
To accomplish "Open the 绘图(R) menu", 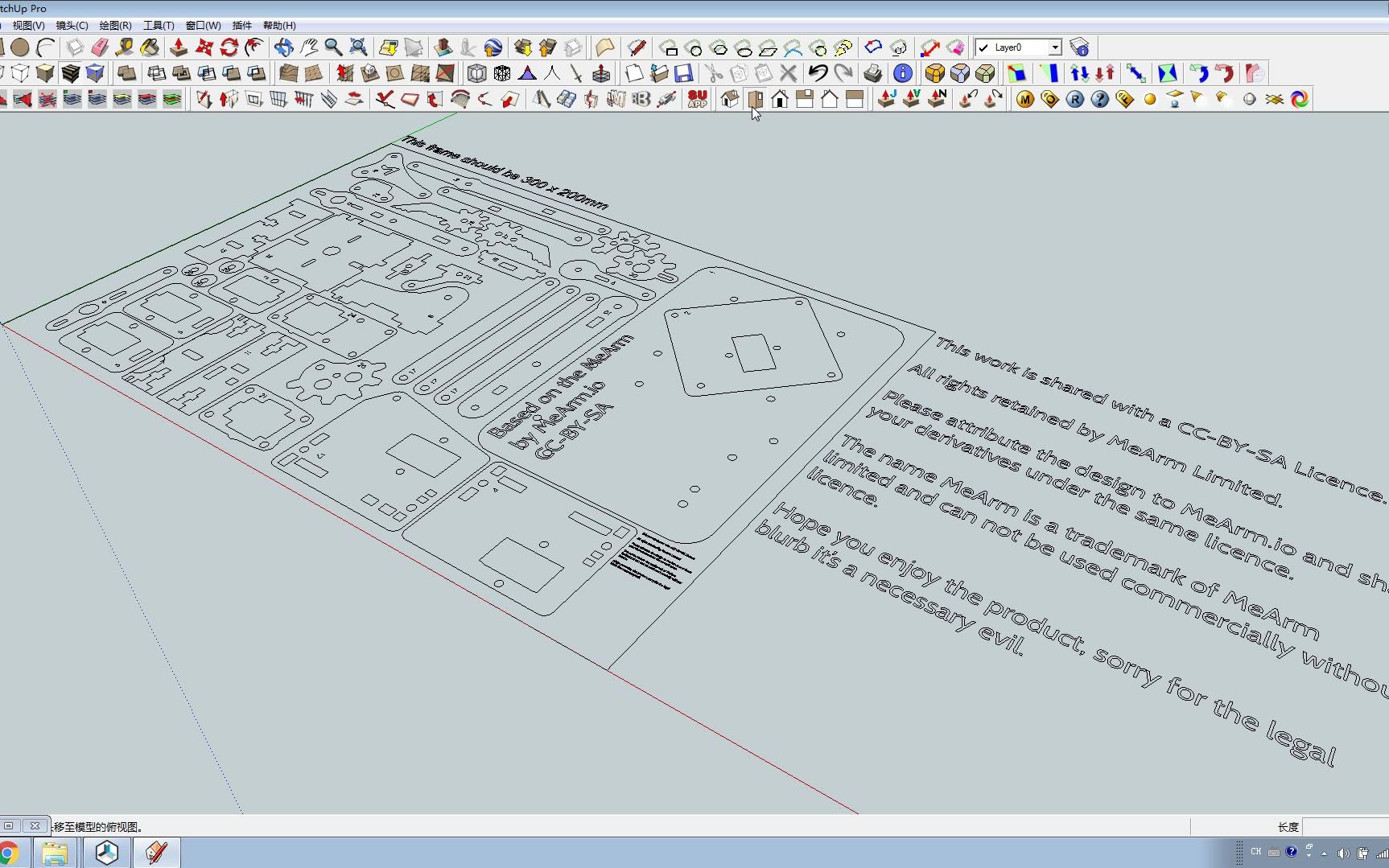I will tap(115, 26).
